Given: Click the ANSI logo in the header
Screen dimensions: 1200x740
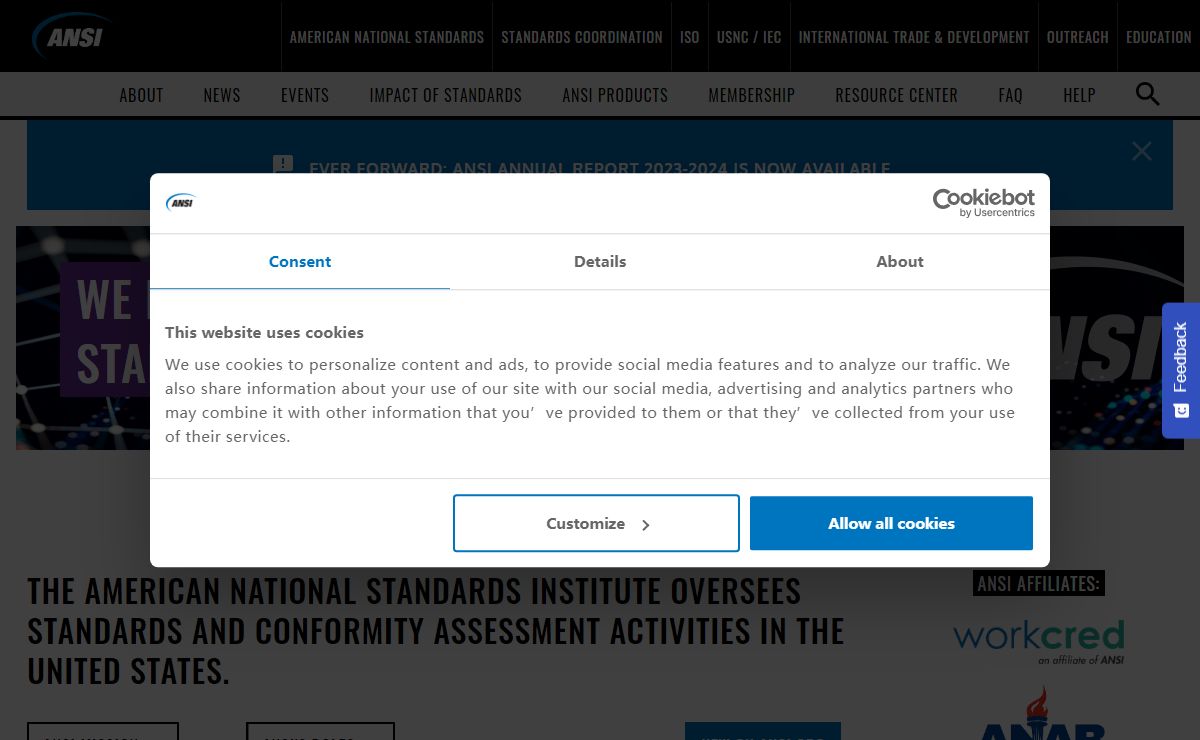Looking at the screenshot, I should [x=70, y=36].
